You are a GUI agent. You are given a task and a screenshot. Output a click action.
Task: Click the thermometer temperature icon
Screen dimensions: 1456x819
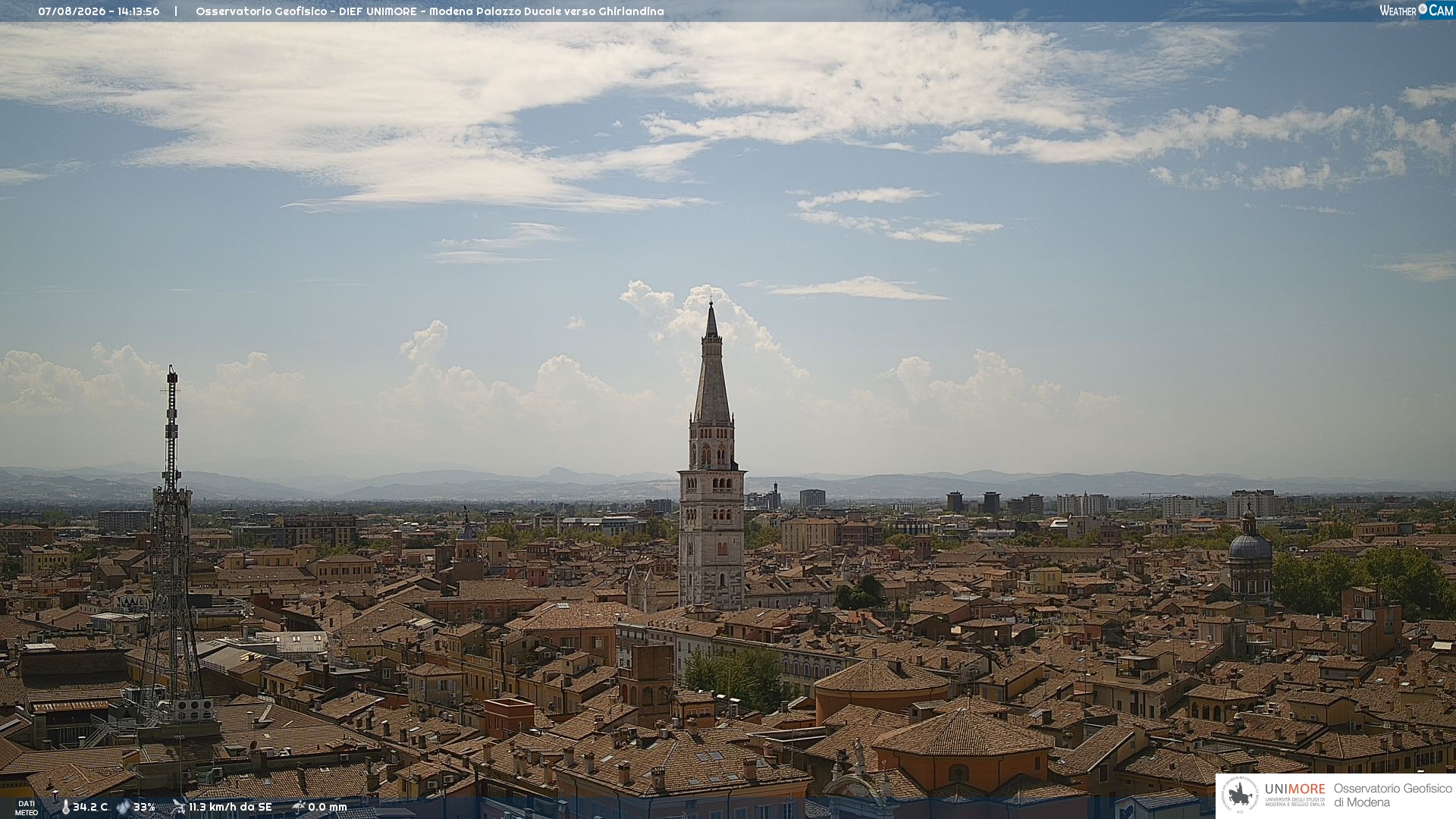click(x=65, y=807)
